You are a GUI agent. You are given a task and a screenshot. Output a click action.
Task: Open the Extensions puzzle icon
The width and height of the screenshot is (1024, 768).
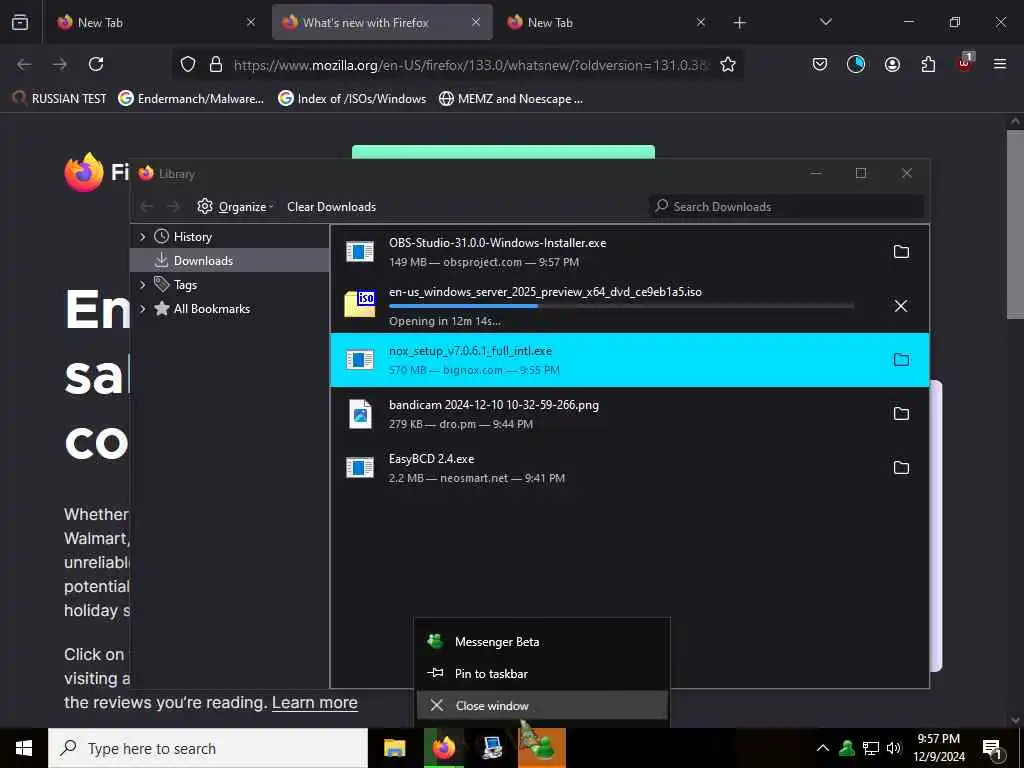click(x=928, y=64)
